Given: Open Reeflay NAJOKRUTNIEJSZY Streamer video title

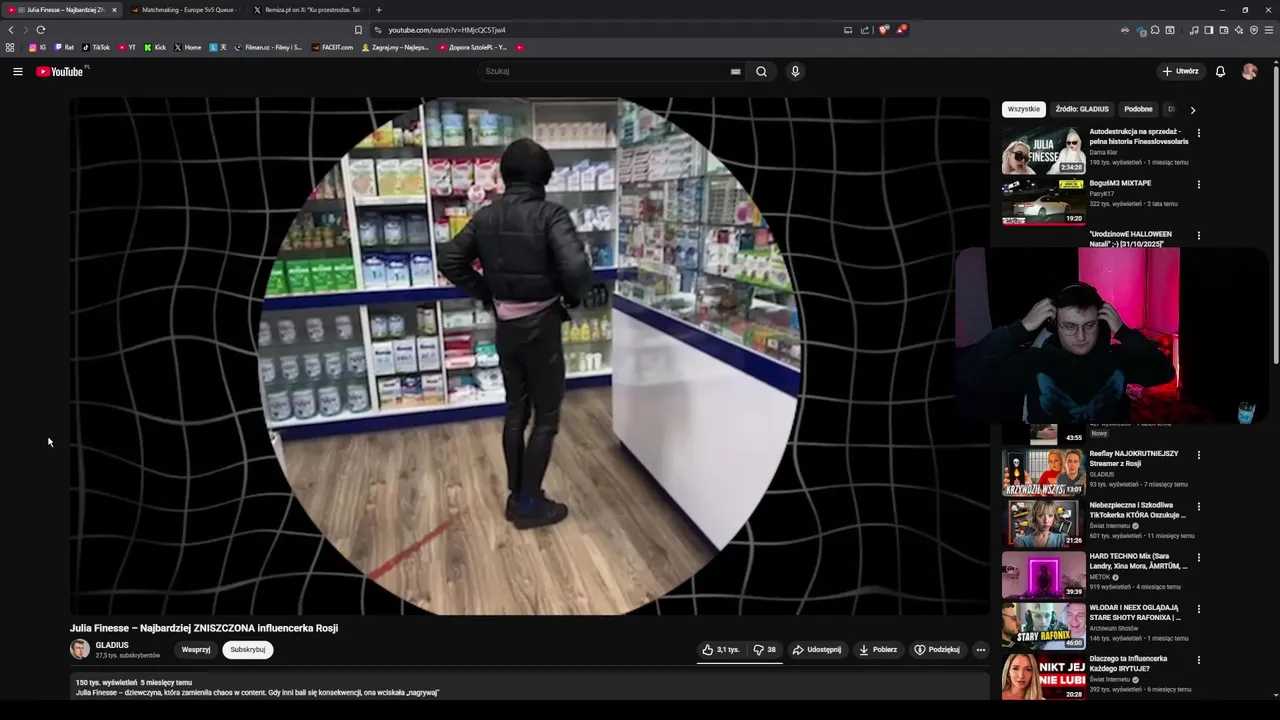Looking at the screenshot, I should coord(1134,458).
